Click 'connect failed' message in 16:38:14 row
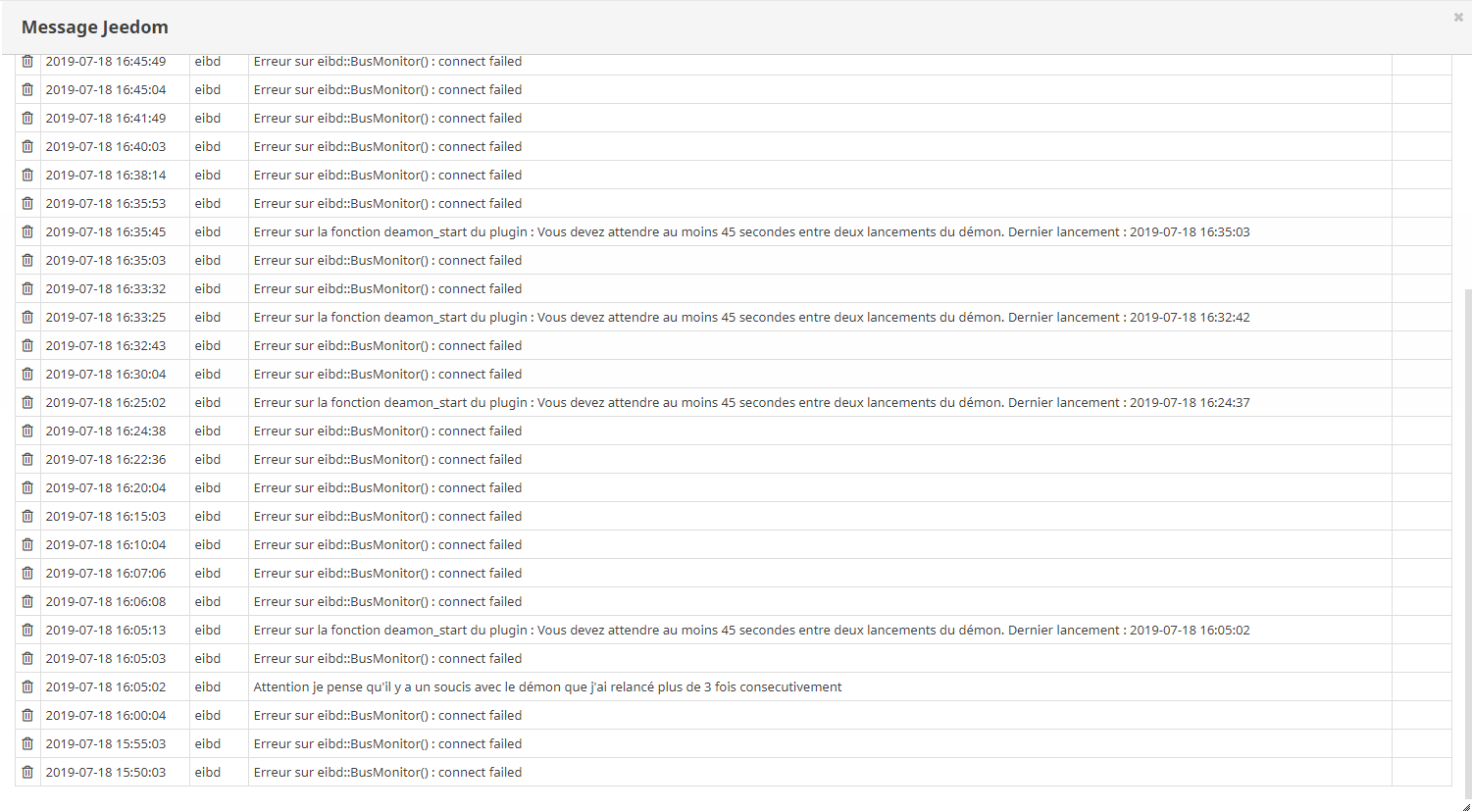This screenshot has height=812, width=1472. point(387,175)
